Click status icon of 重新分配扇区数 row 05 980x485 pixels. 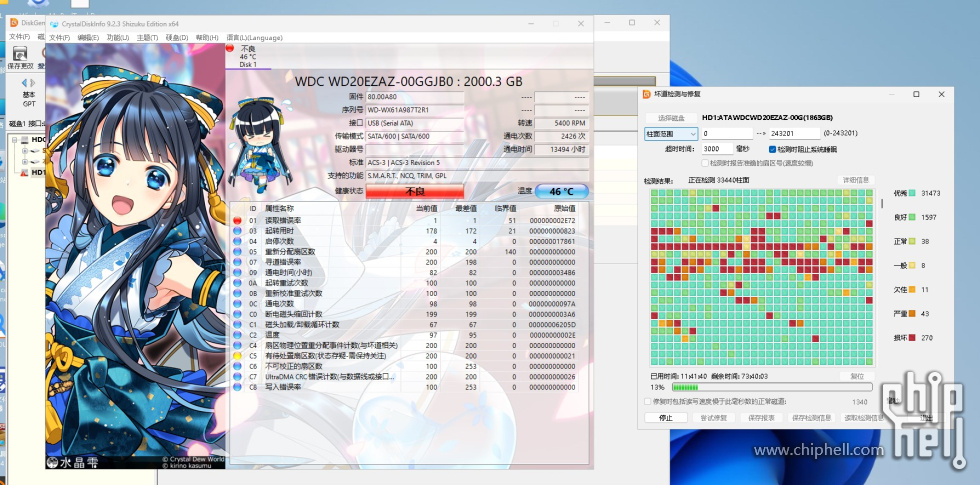tap(237, 252)
